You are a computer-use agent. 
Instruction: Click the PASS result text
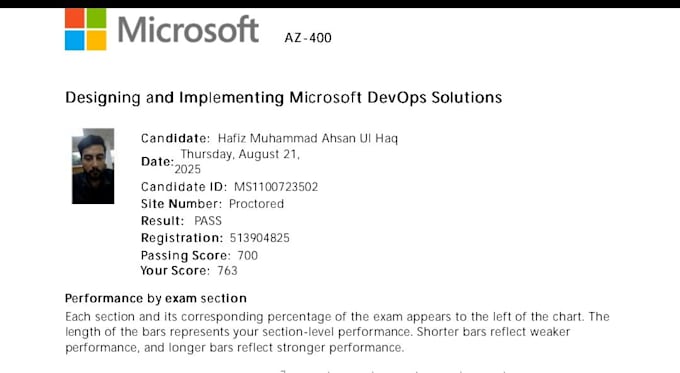coord(208,221)
